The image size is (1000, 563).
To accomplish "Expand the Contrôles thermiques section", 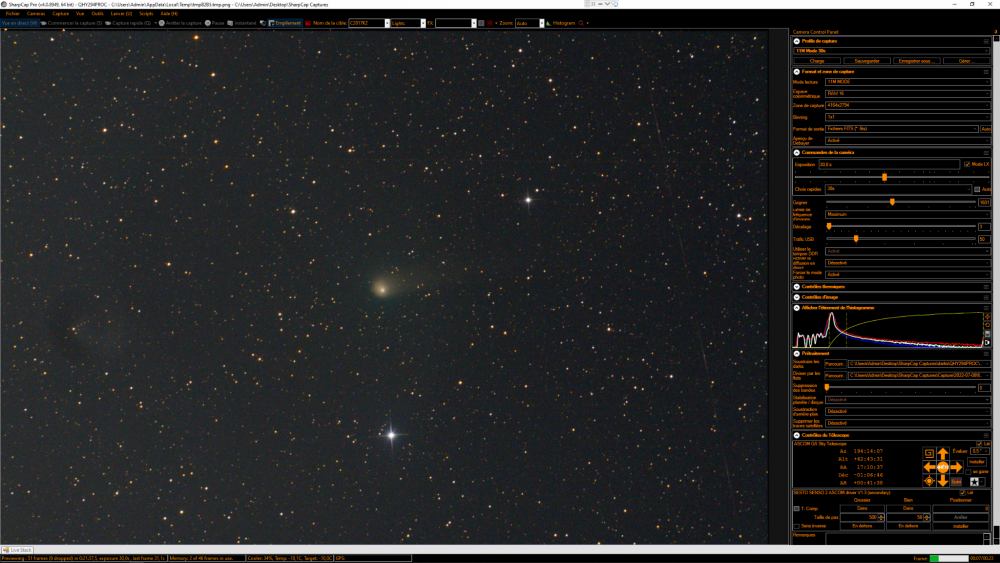I will pos(797,286).
